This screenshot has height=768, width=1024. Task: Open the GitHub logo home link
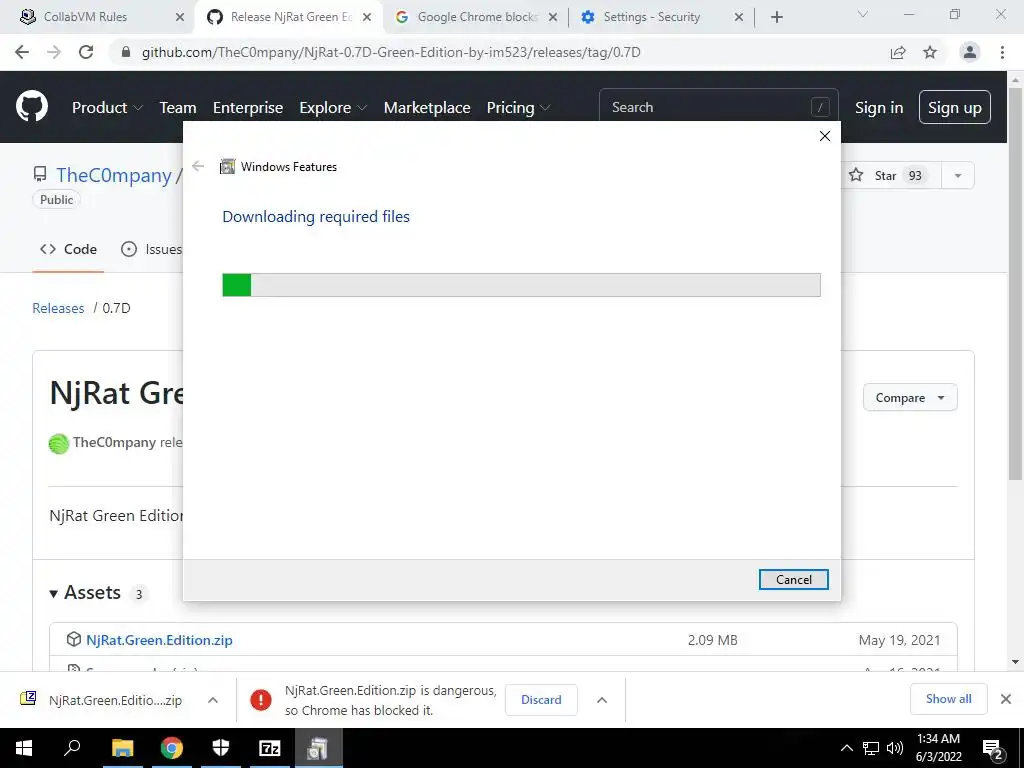[31, 107]
